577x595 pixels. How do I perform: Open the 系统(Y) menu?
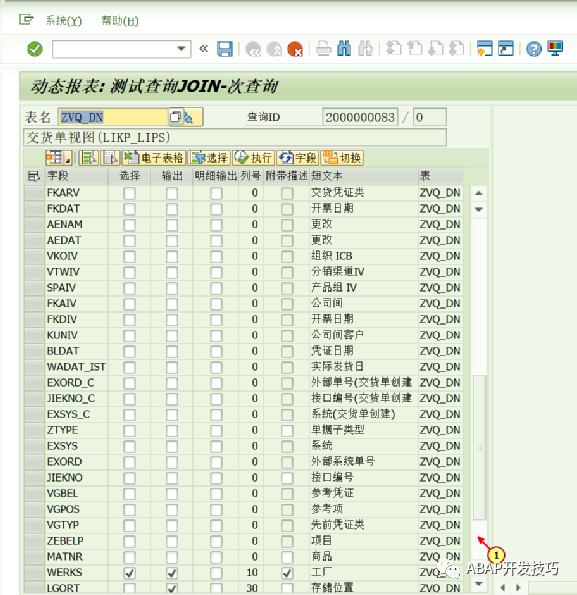click(64, 20)
